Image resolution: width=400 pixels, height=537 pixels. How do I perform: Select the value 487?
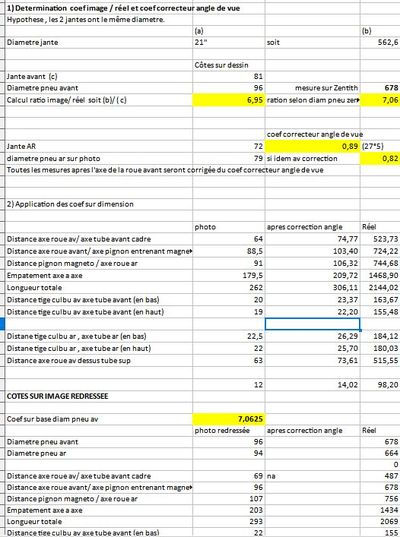point(380,476)
